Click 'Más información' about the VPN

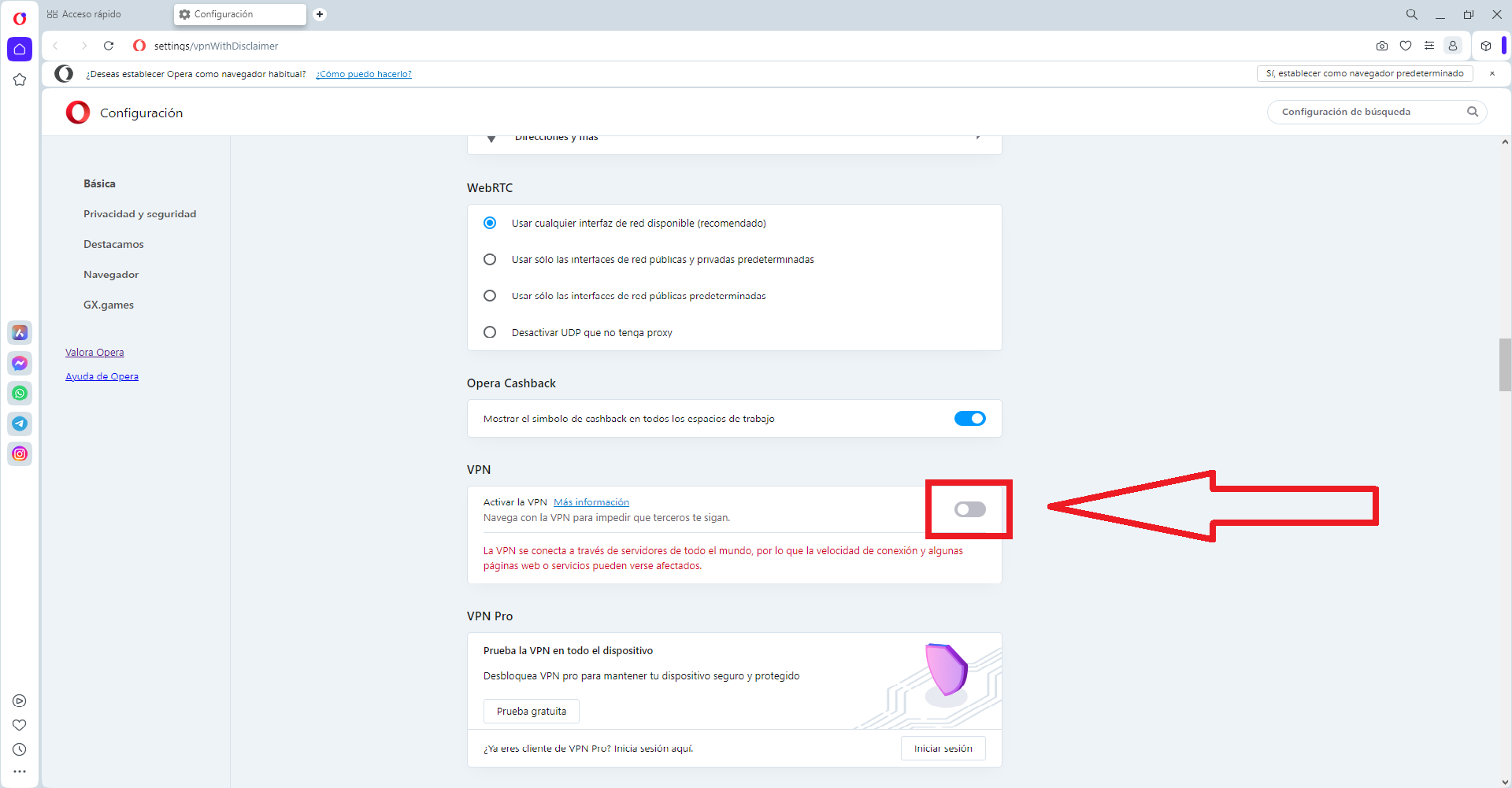[x=591, y=502]
